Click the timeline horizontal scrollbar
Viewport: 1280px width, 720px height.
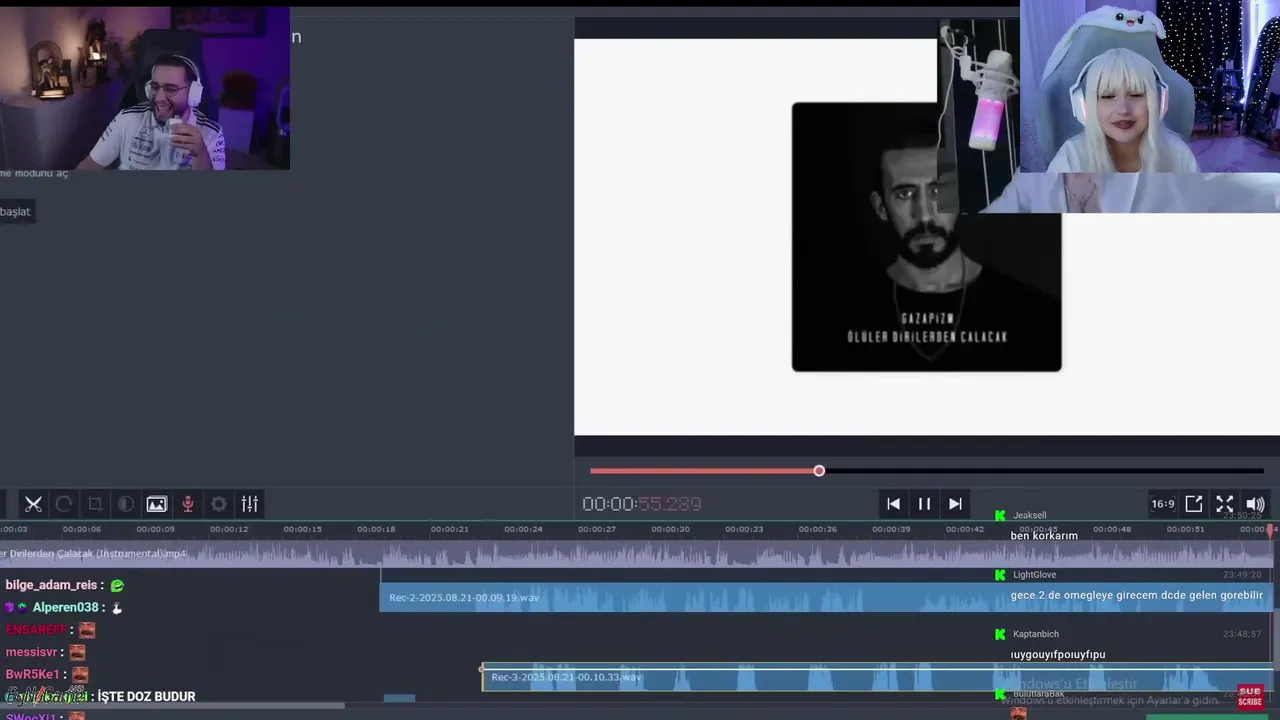[172, 705]
